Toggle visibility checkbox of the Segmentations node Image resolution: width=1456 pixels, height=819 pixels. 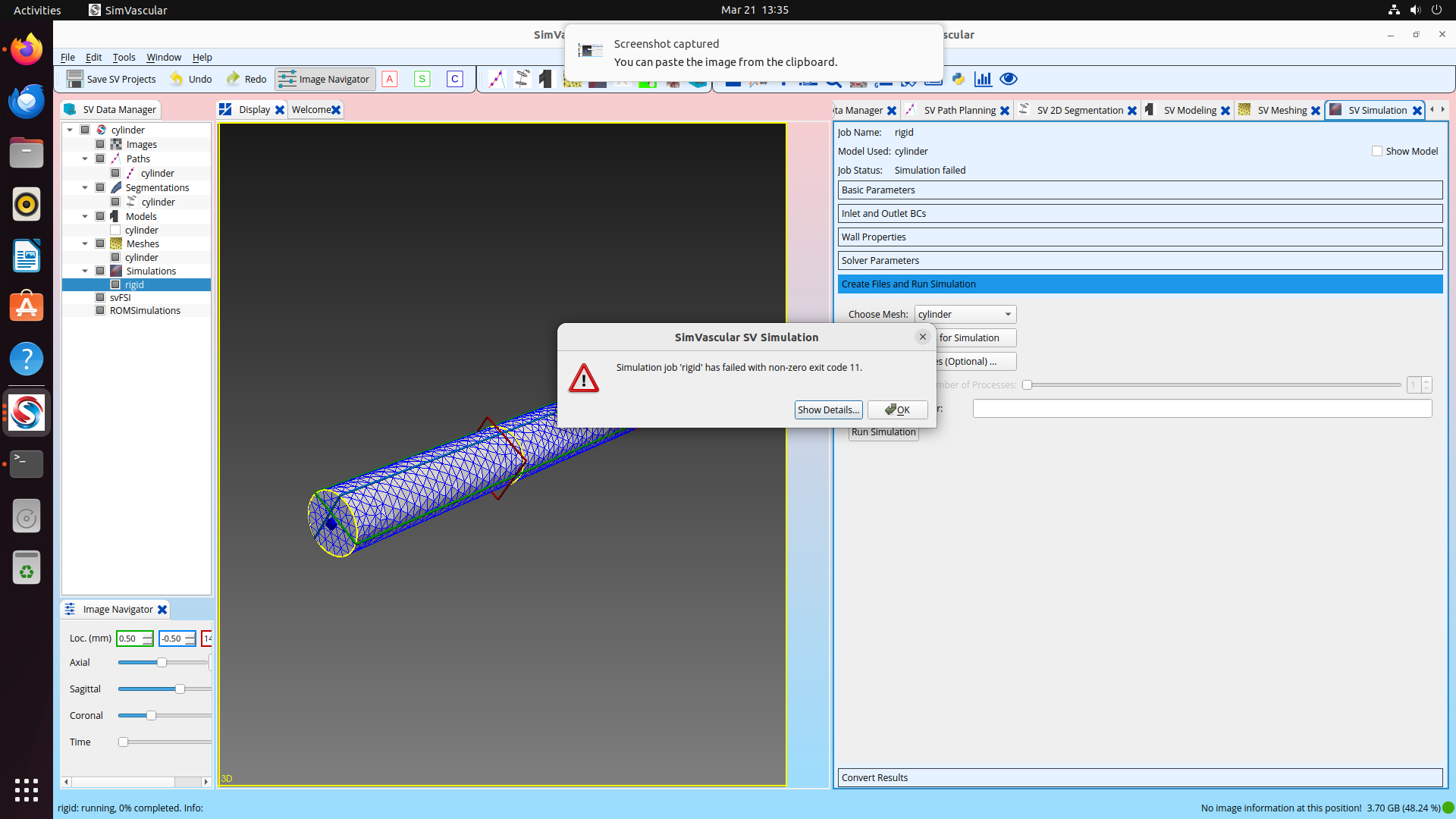(x=100, y=187)
